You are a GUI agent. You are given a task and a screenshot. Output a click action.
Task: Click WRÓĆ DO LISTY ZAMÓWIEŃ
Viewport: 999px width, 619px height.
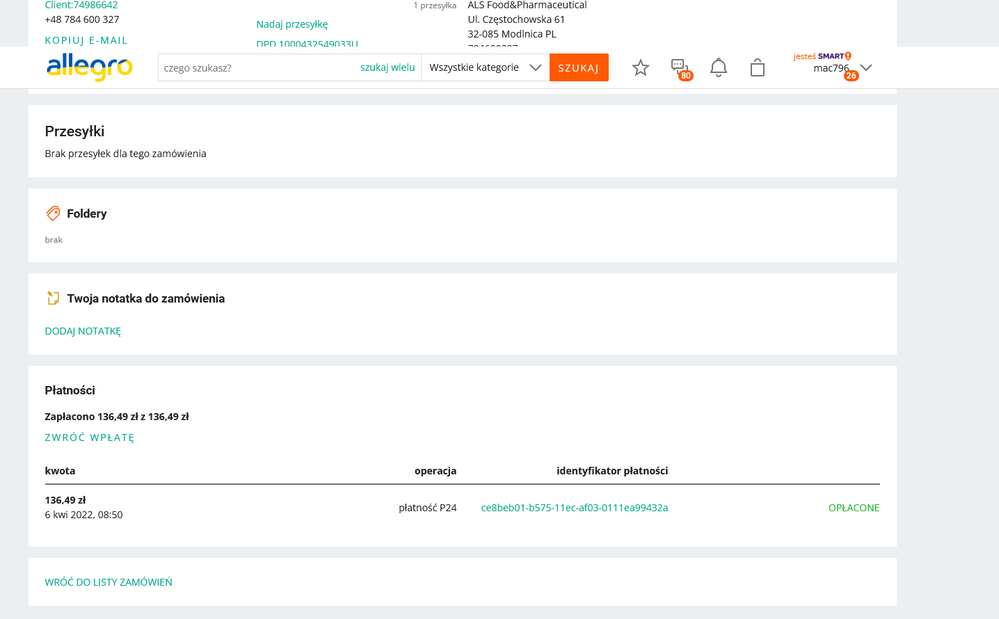[x=108, y=582]
